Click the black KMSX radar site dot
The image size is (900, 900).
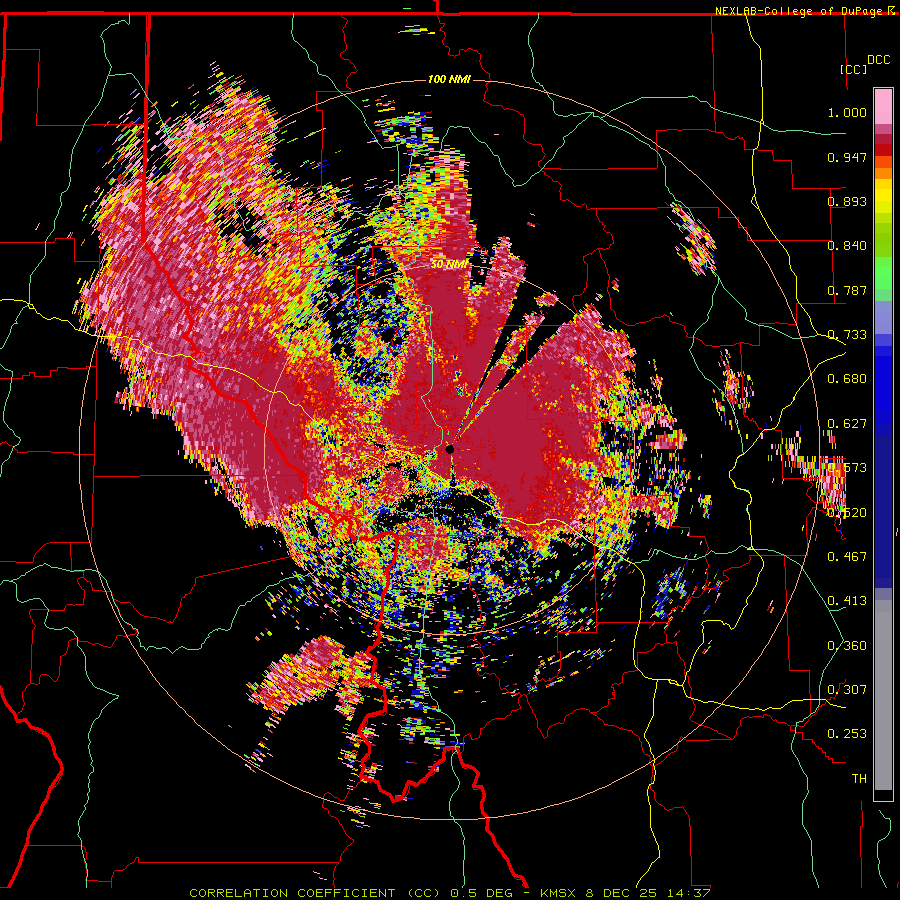click(x=450, y=449)
